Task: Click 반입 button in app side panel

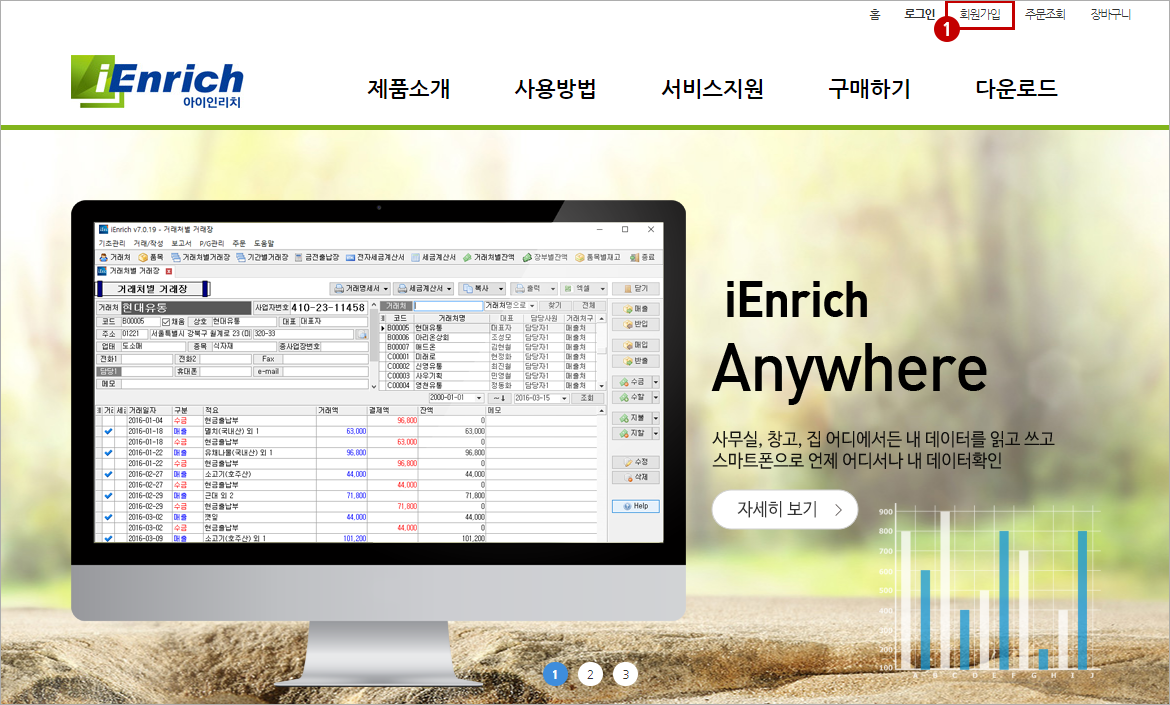Action: point(635,325)
